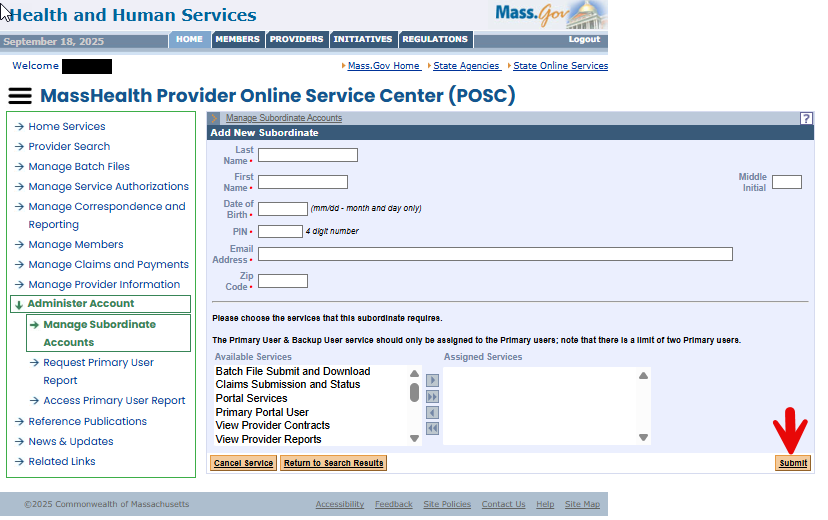Click Assigned Services scroll down arrow
The image size is (828, 520).
pyautogui.click(x=643, y=437)
